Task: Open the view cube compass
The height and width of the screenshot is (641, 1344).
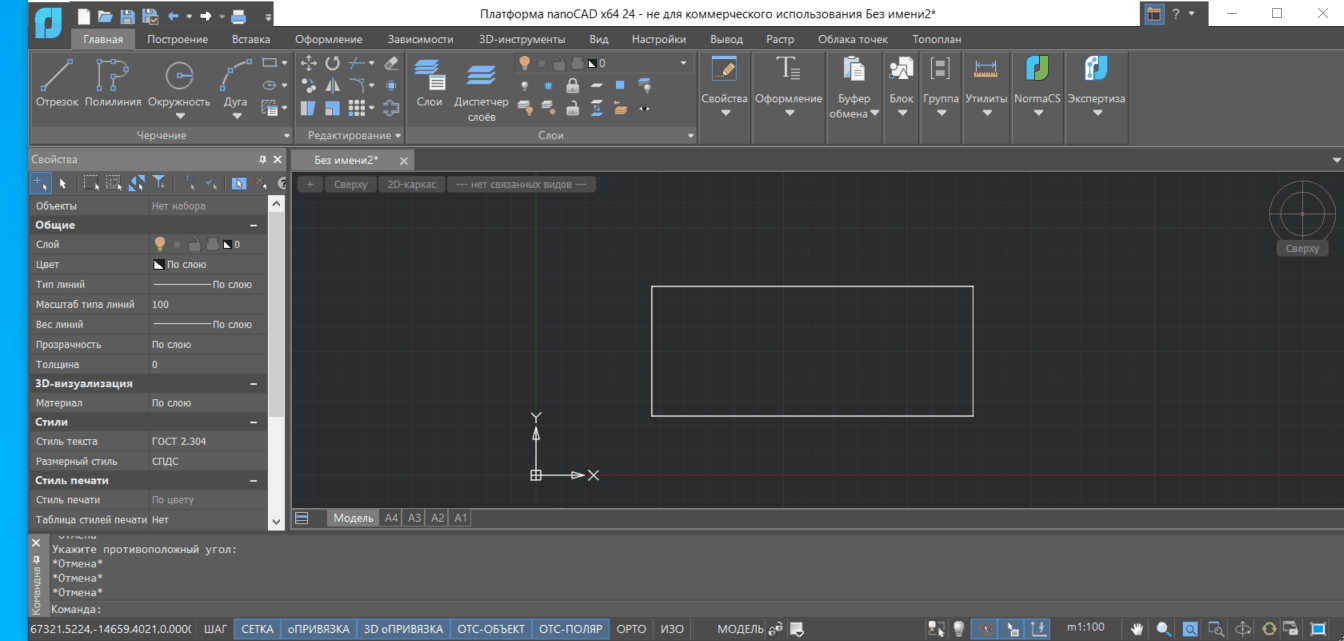Action: [x=1302, y=213]
